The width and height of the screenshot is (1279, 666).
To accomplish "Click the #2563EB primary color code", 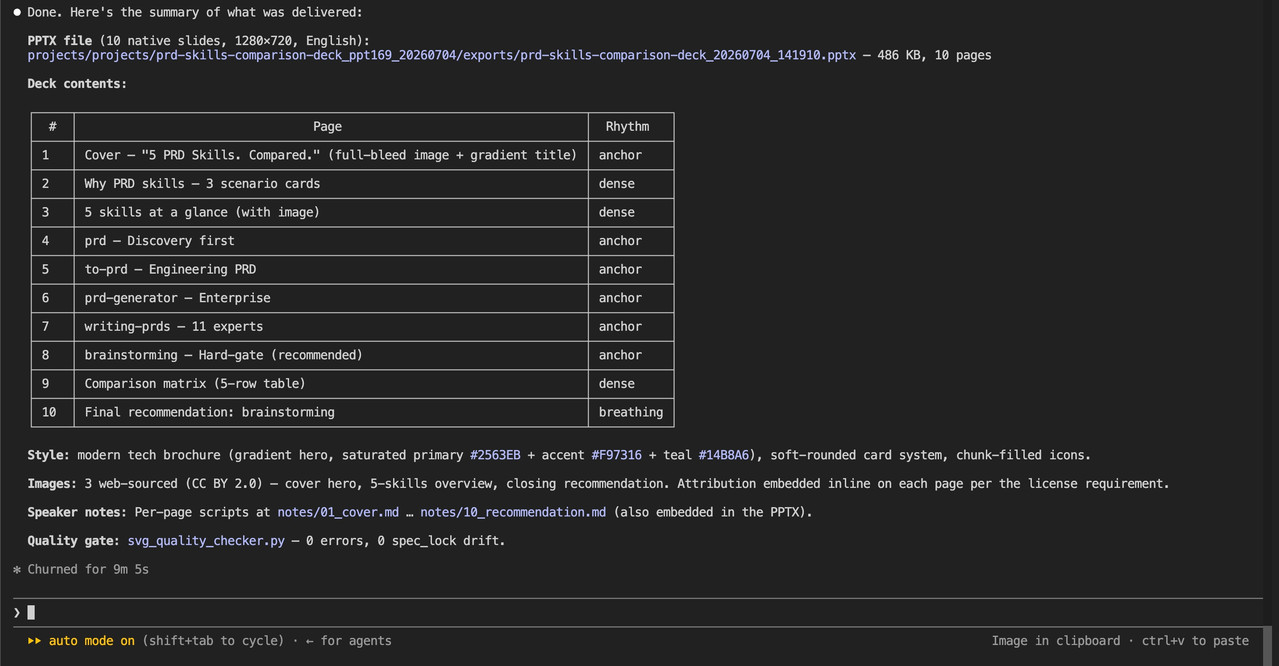I will tap(495, 455).
